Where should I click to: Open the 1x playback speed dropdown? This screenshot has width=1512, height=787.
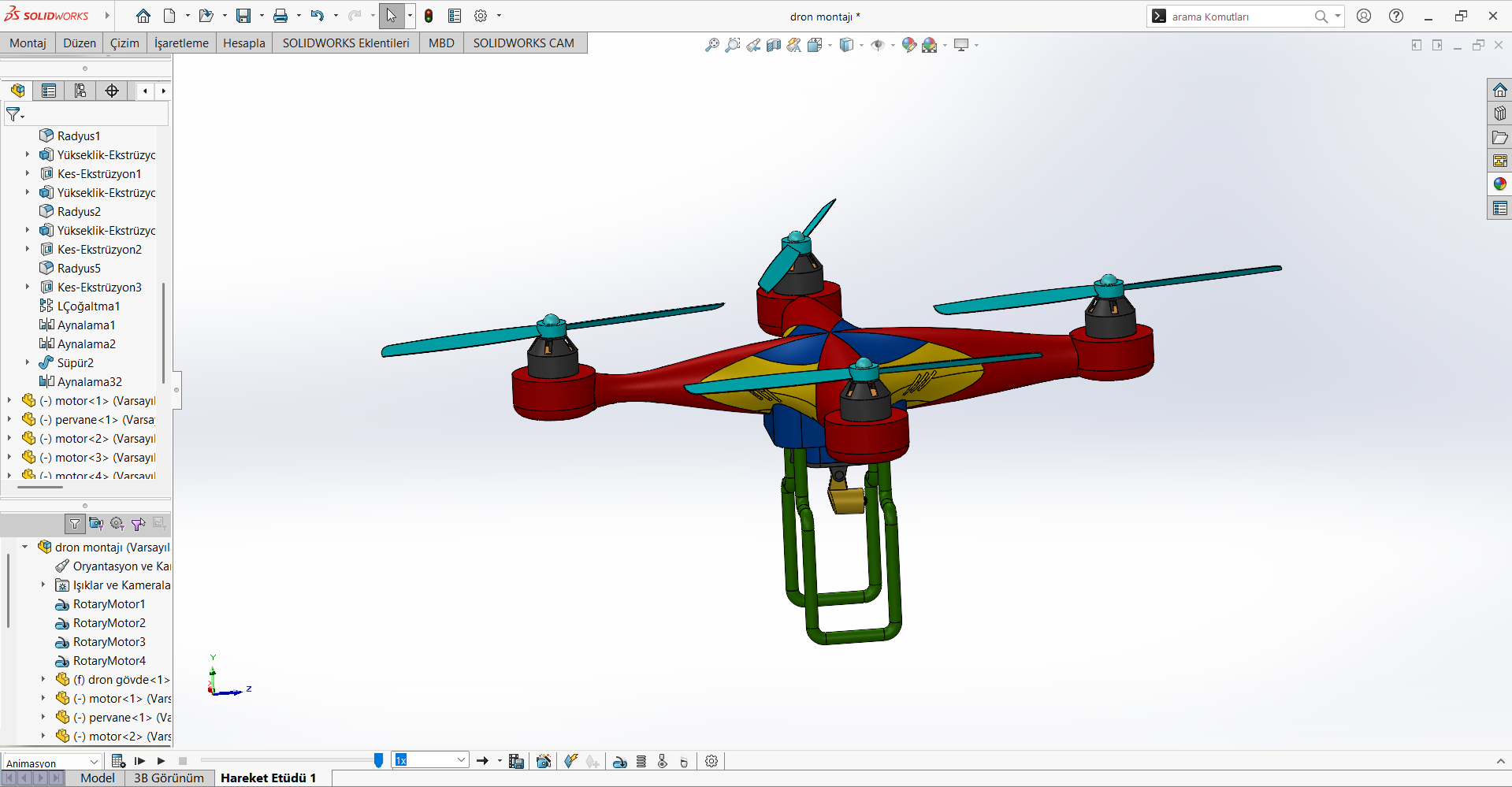pyautogui.click(x=461, y=760)
